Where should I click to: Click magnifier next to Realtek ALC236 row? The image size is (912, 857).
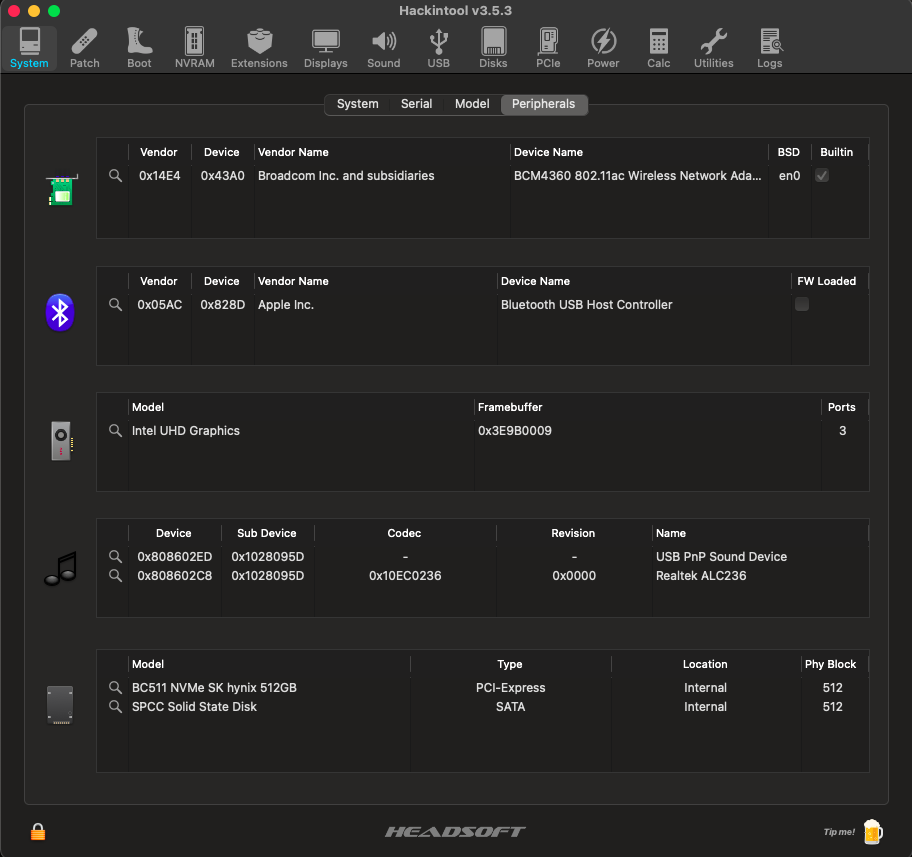tap(115, 575)
